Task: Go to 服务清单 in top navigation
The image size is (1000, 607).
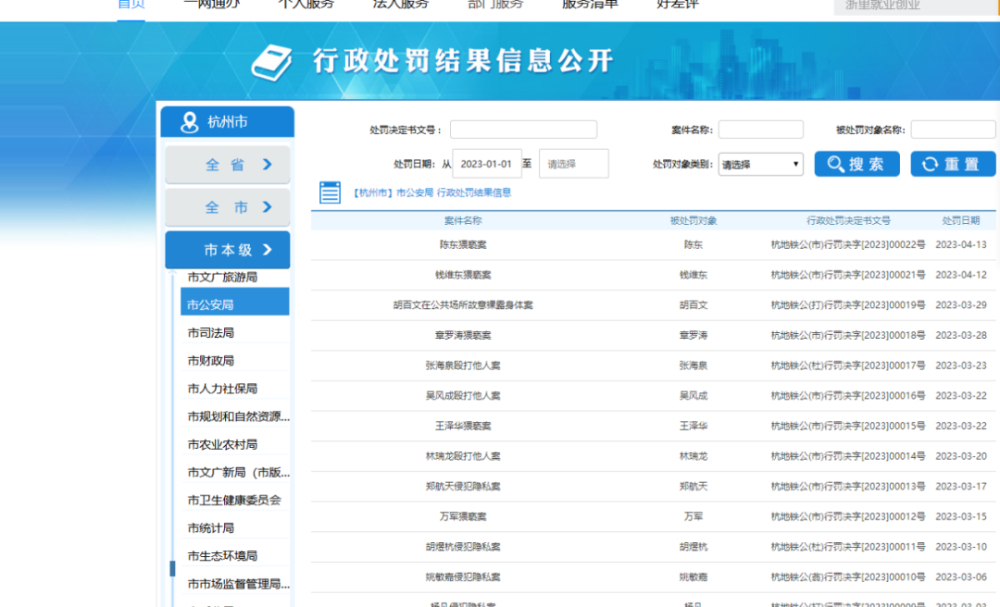Action: (x=590, y=4)
